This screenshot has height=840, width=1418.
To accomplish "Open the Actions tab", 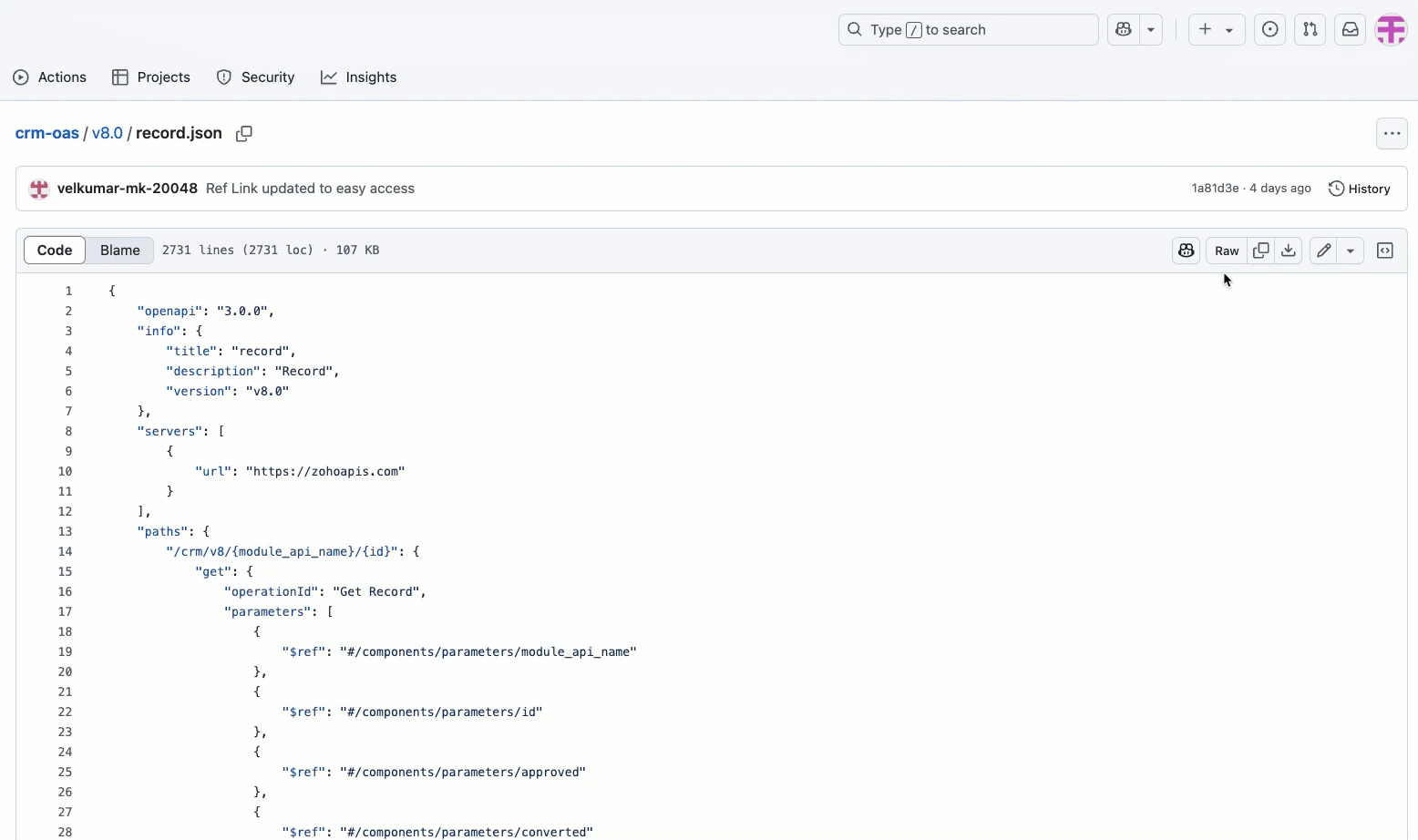I will [50, 77].
